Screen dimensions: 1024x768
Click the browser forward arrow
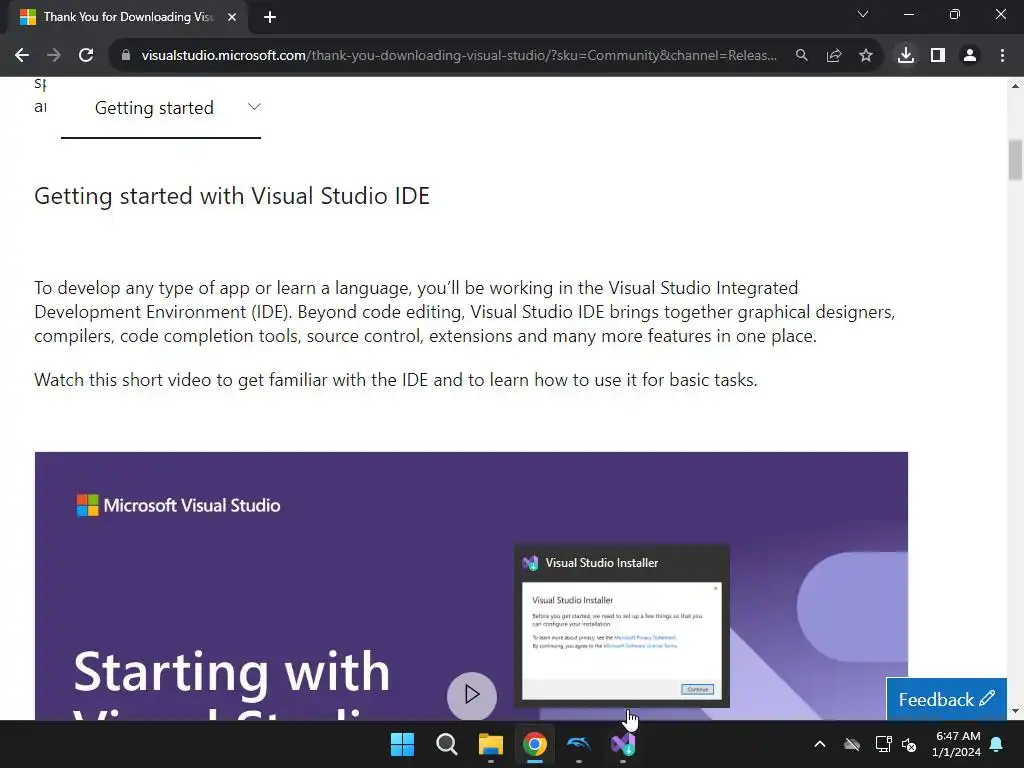pyautogui.click(x=54, y=56)
